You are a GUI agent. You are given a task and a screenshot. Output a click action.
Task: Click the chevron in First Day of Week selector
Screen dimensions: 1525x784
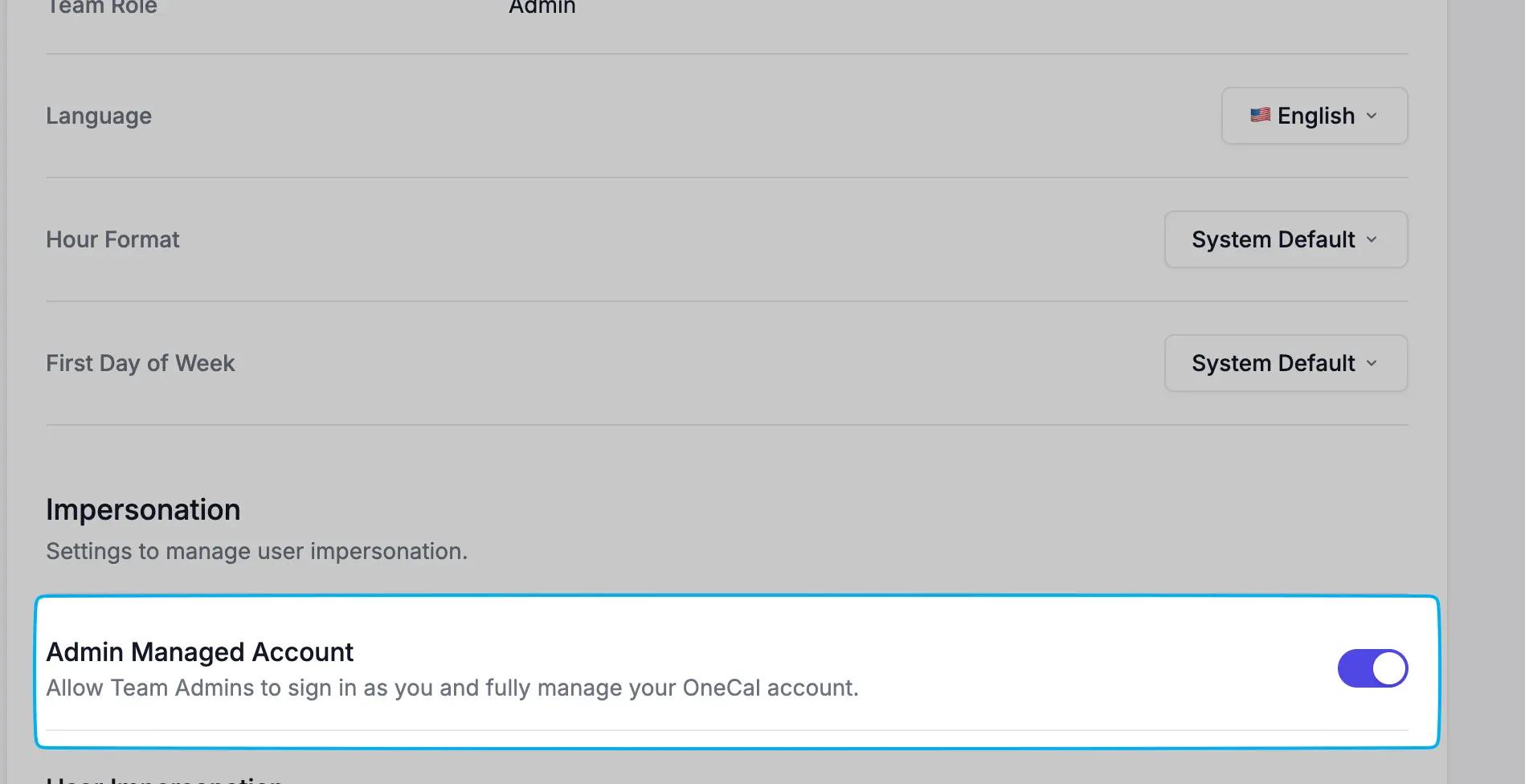pos(1372,363)
